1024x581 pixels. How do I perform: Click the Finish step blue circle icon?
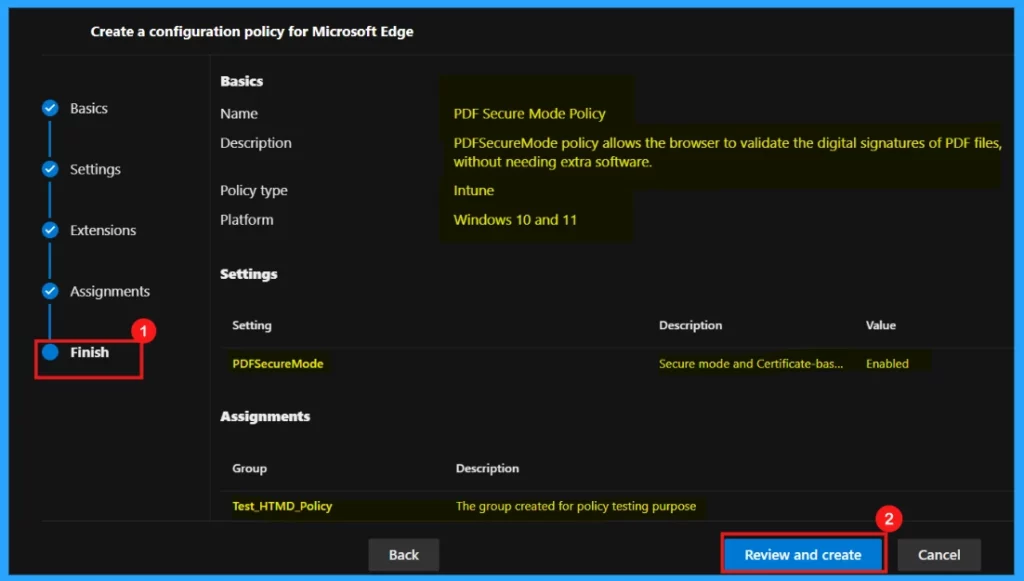tap(50, 353)
